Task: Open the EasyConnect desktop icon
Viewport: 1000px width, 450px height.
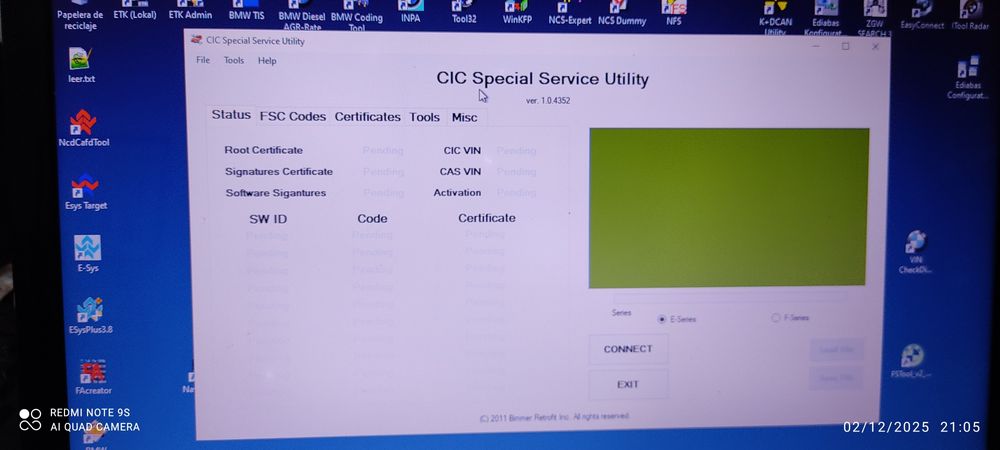Action: tap(922, 14)
